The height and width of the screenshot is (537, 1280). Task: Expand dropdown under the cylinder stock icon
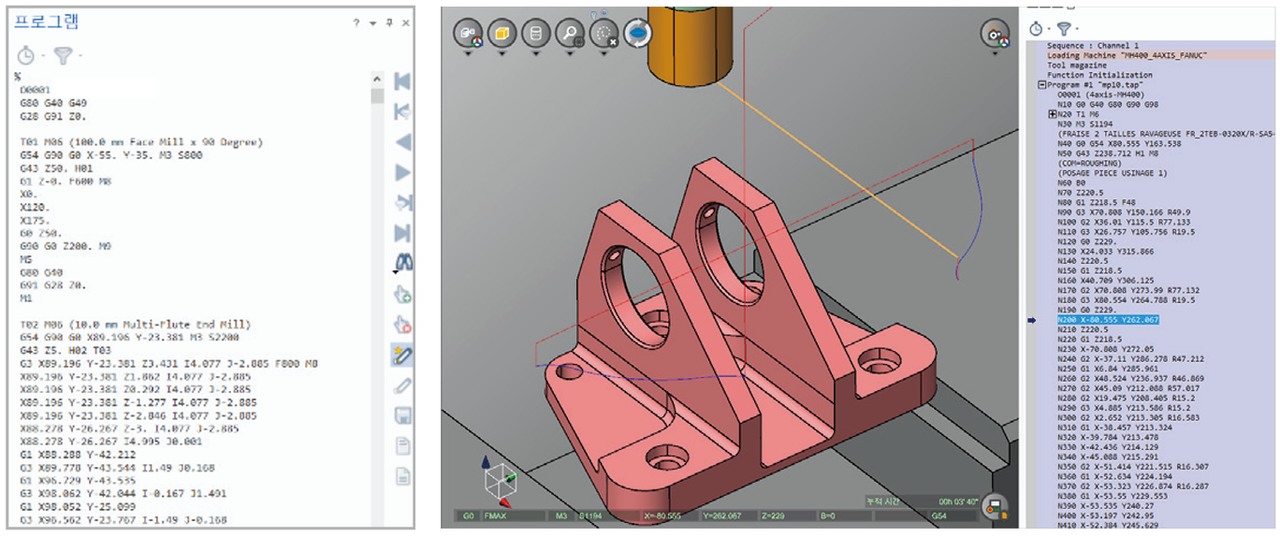point(536,54)
